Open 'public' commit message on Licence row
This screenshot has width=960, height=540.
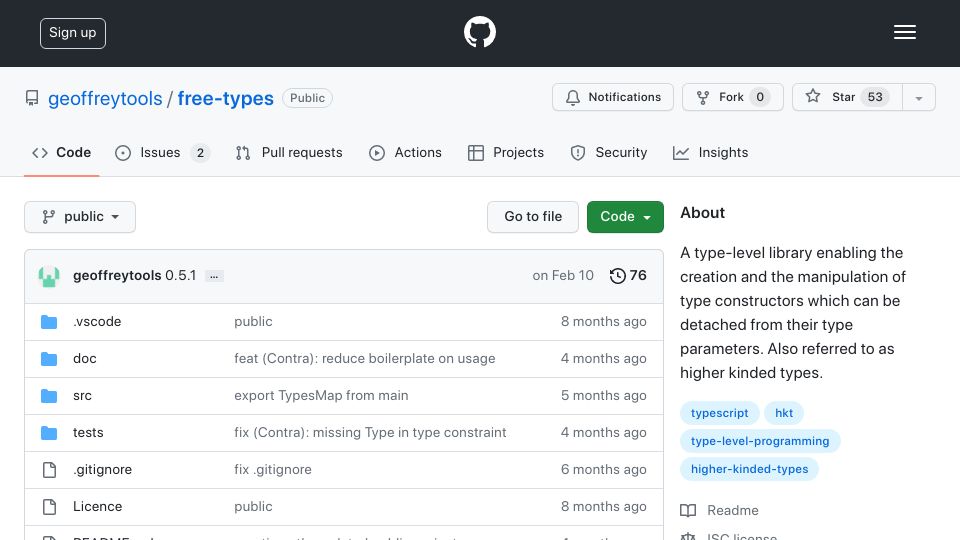253,506
